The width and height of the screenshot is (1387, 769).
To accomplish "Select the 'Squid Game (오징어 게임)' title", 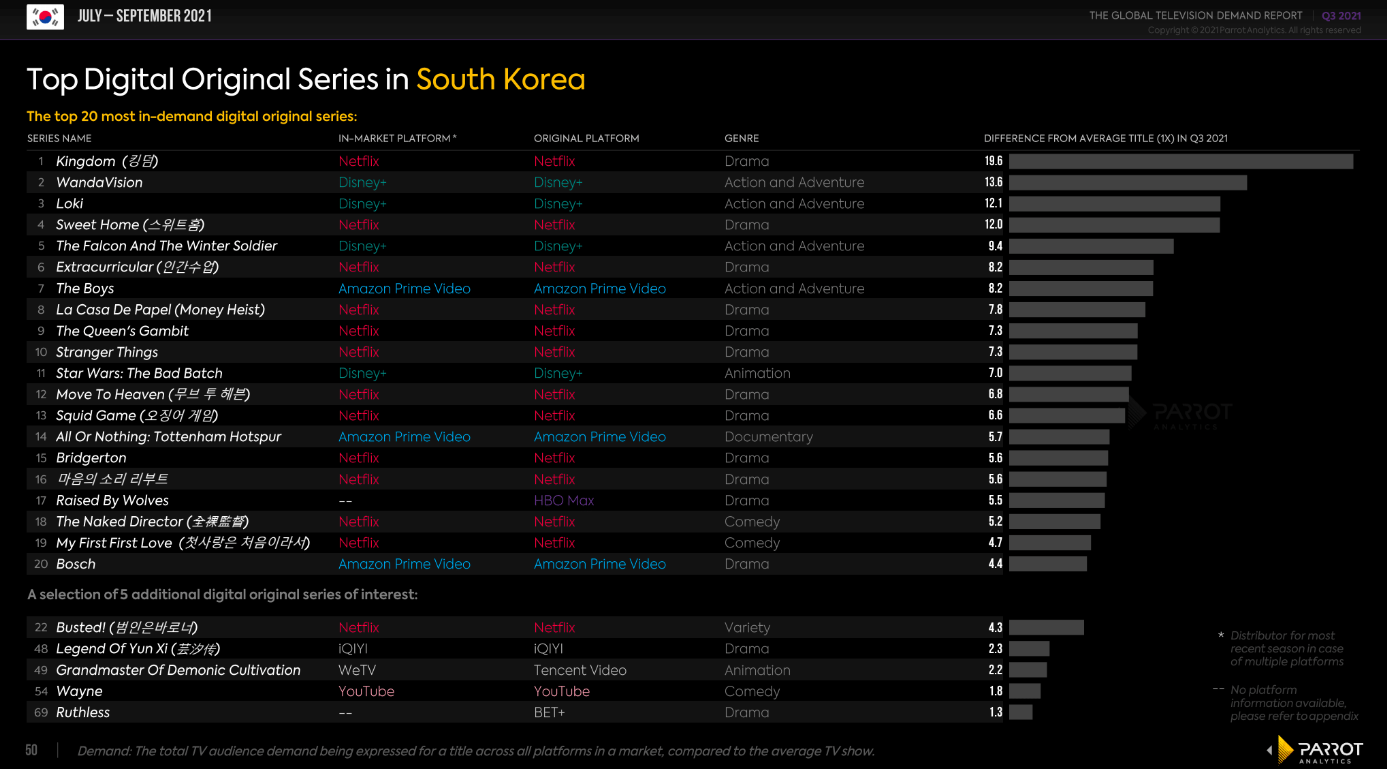I will 137,415.
